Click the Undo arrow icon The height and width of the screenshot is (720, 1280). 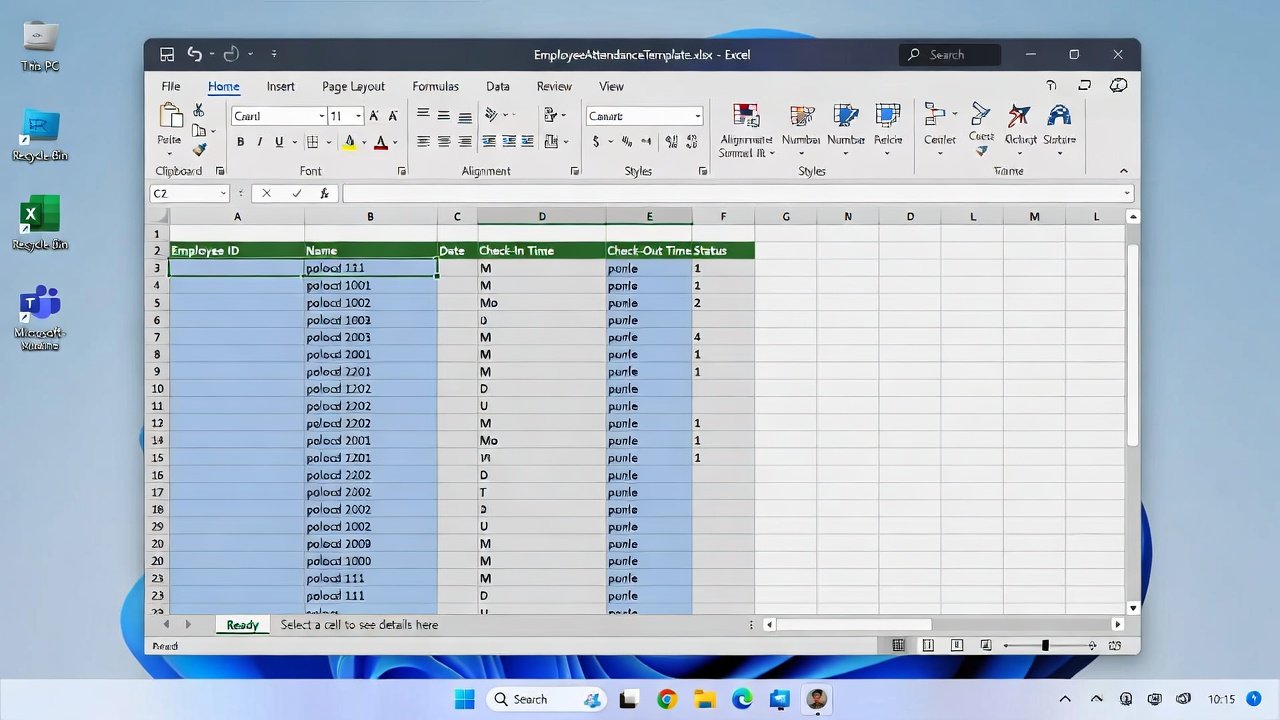click(x=194, y=55)
